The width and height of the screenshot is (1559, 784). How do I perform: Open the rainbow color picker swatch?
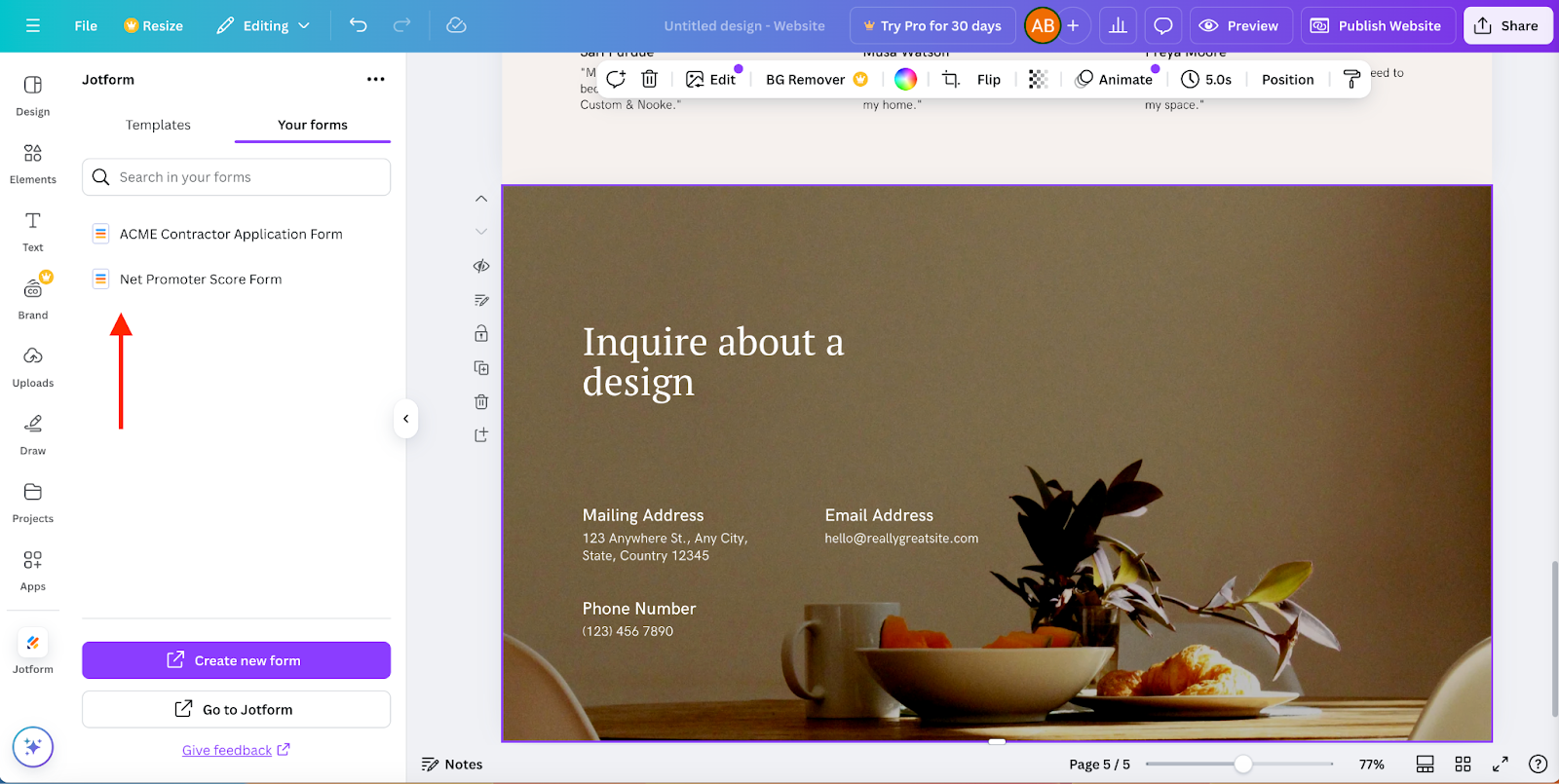tap(905, 80)
